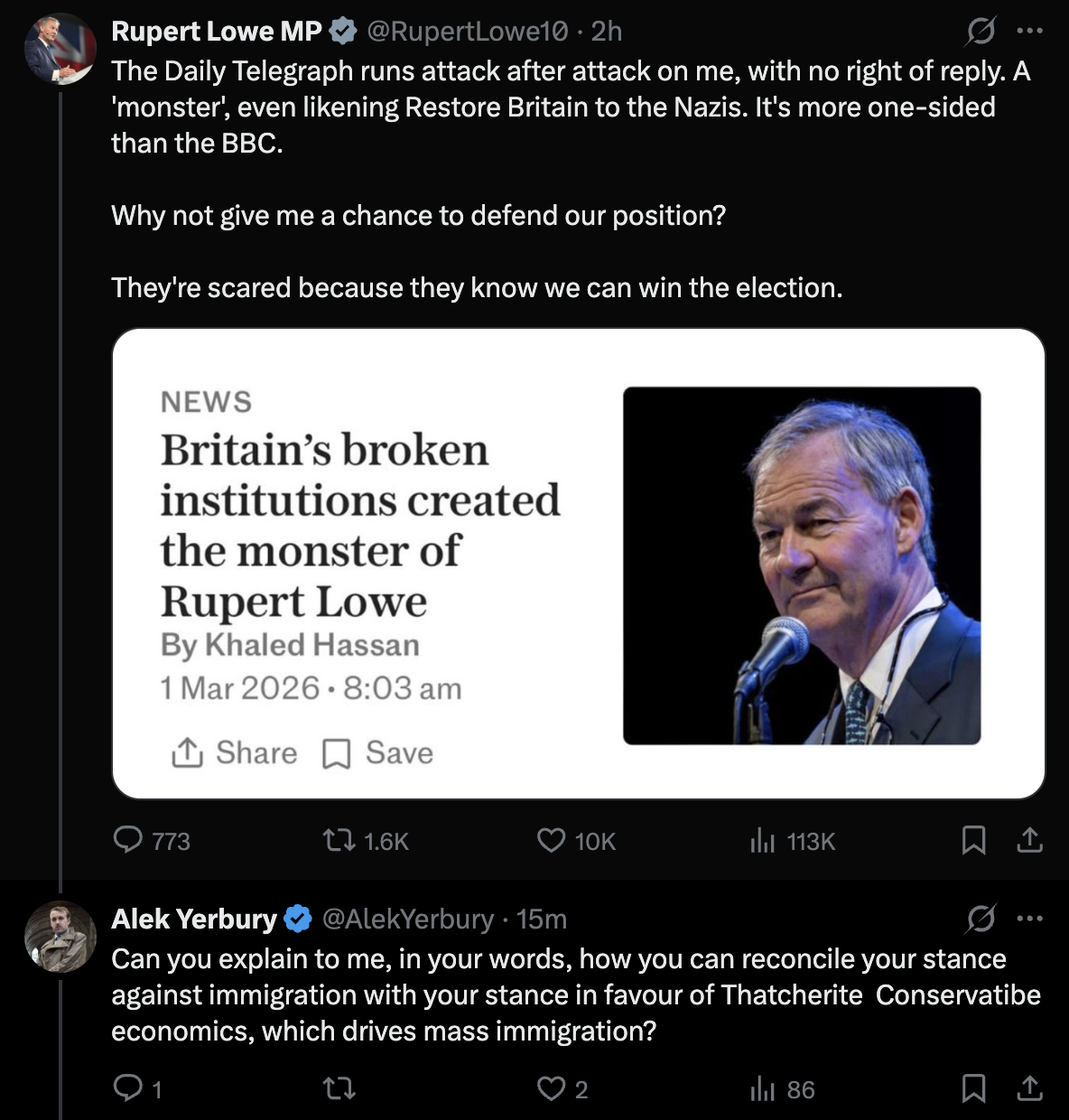View analytics for Alek Yerbury's reply
Screen dimensions: 1069x1120
pos(763,1089)
